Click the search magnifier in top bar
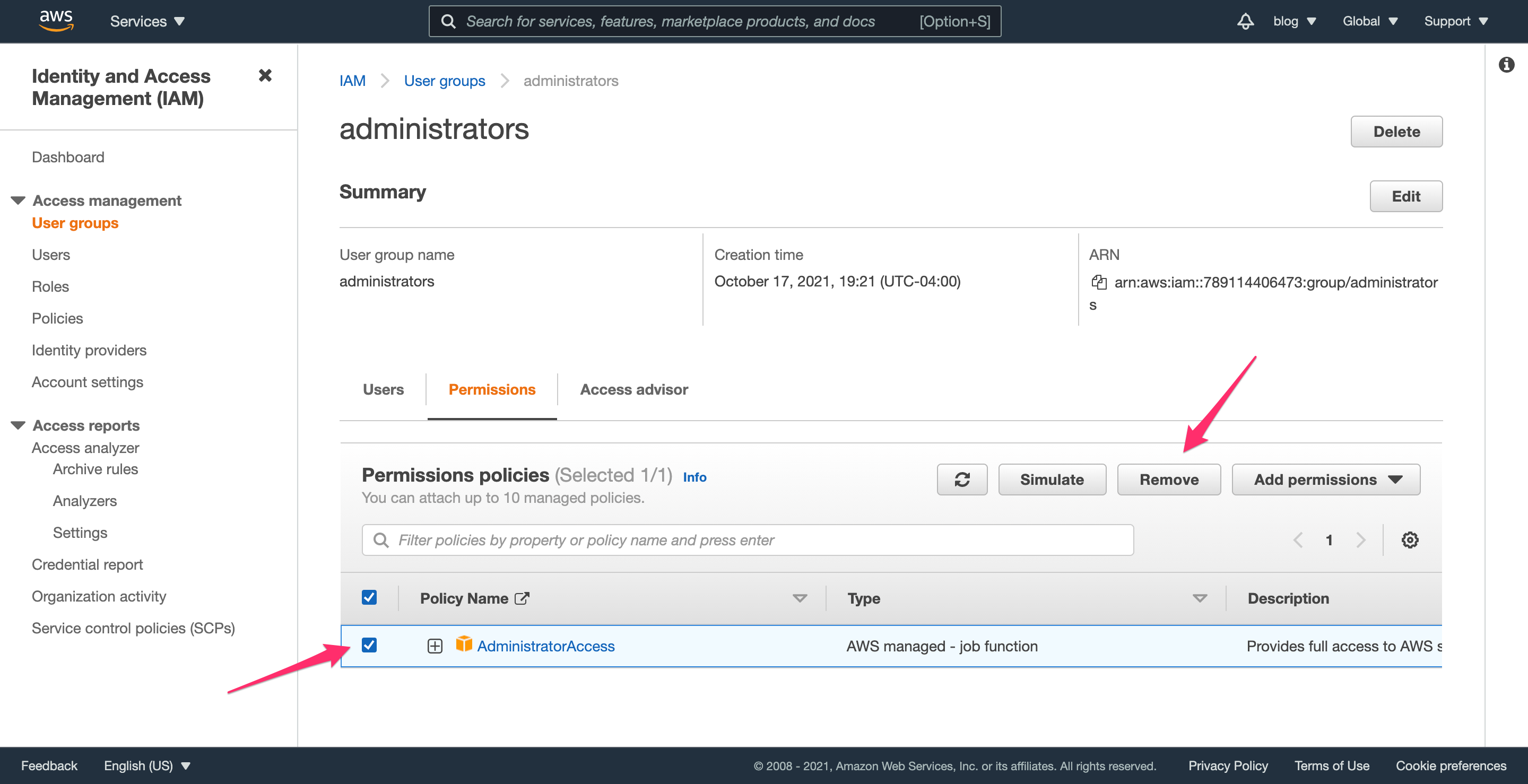Image resolution: width=1528 pixels, height=784 pixels. click(x=448, y=21)
